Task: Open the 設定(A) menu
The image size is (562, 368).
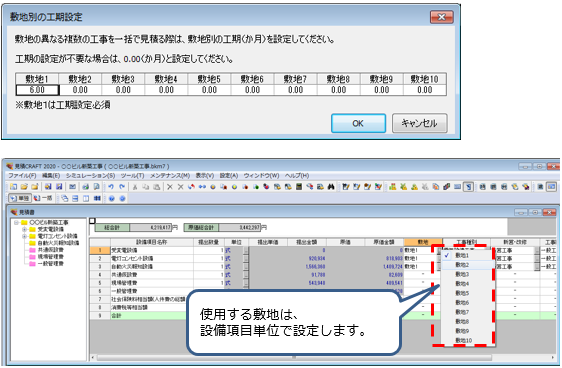Action: coord(229,176)
